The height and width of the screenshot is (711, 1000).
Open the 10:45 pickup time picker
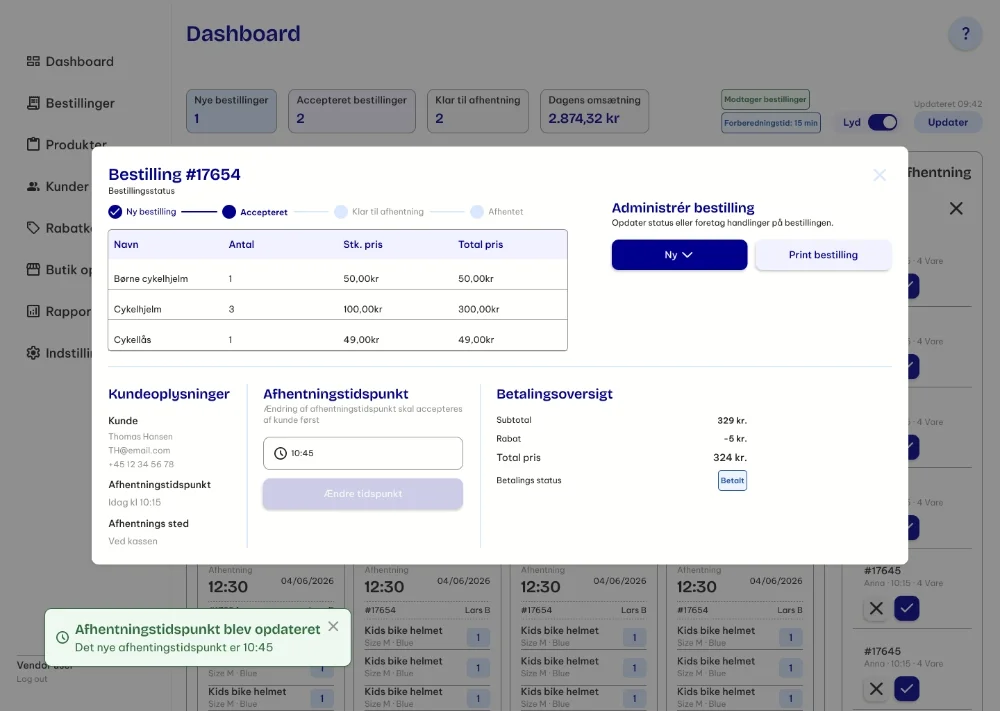pos(363,453)
